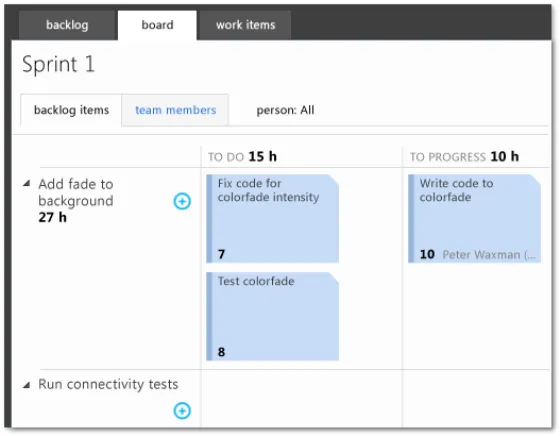Screen dimensions: 560x436
Task: Edit the 7 hours remaining value
Action: coord(221,254)
